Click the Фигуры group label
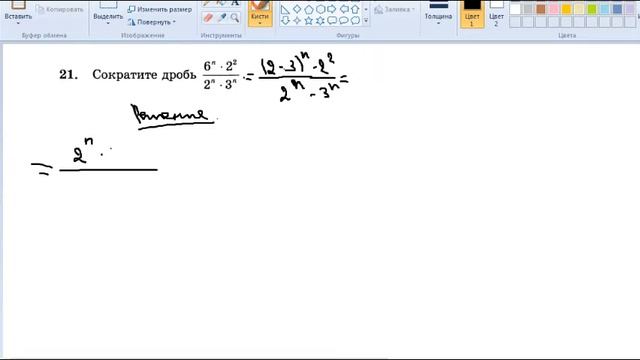 click(348, 36)
